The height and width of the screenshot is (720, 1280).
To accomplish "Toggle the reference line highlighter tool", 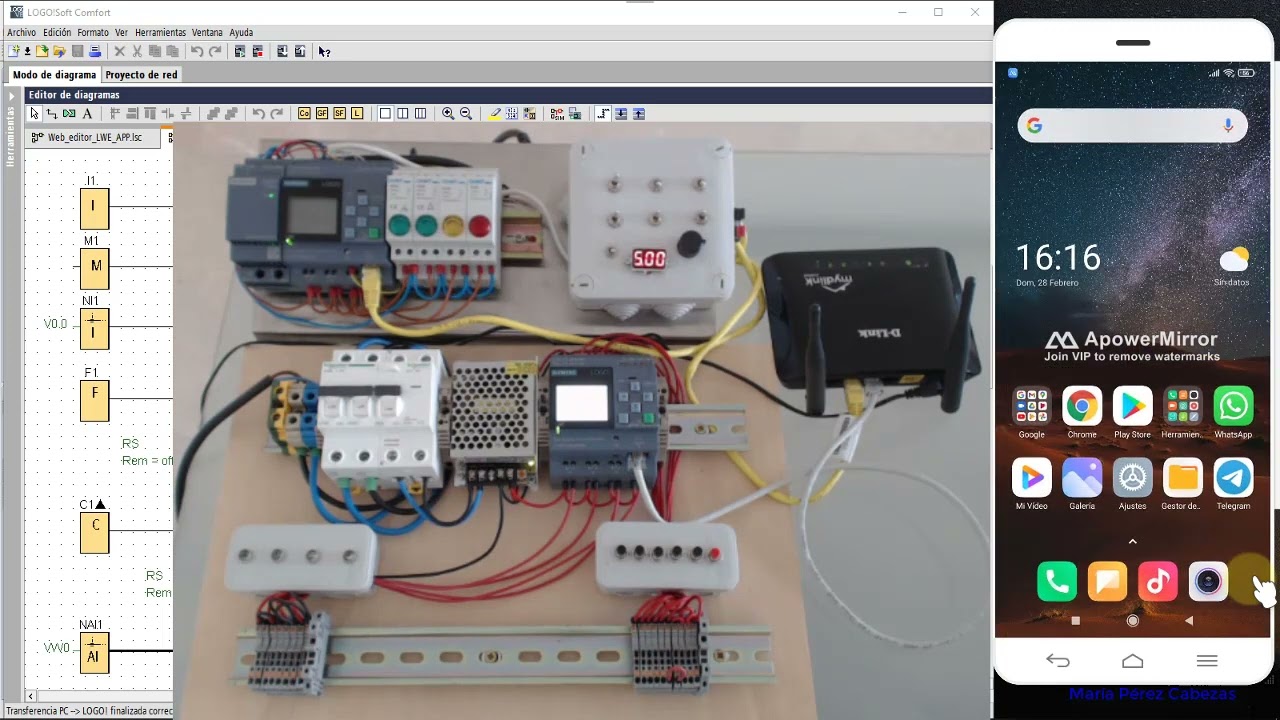I will [494, 114].
